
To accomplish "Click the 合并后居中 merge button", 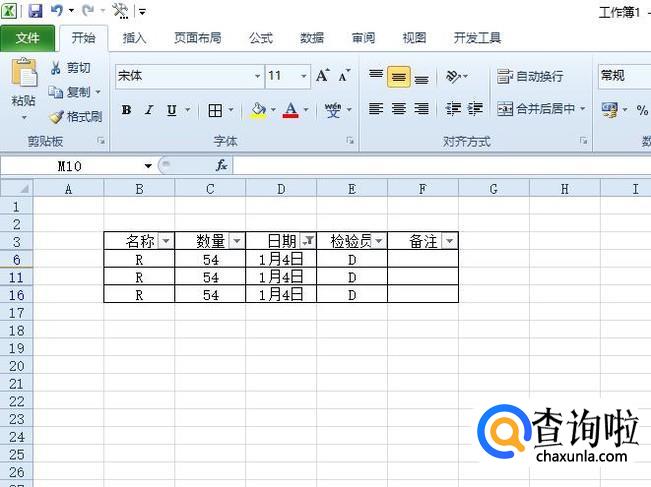I will pos(536,109).
